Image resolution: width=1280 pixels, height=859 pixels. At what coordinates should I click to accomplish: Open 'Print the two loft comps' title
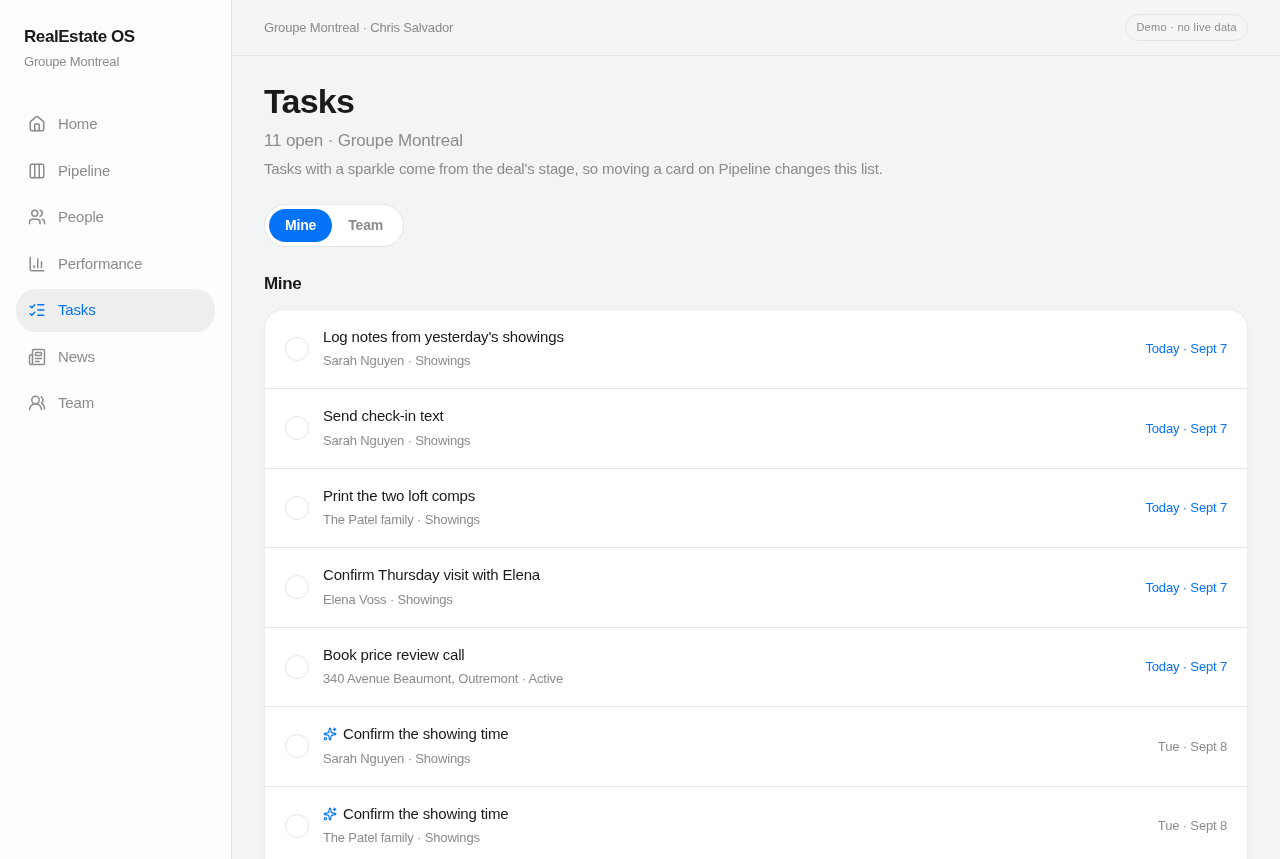click(399, 496)
